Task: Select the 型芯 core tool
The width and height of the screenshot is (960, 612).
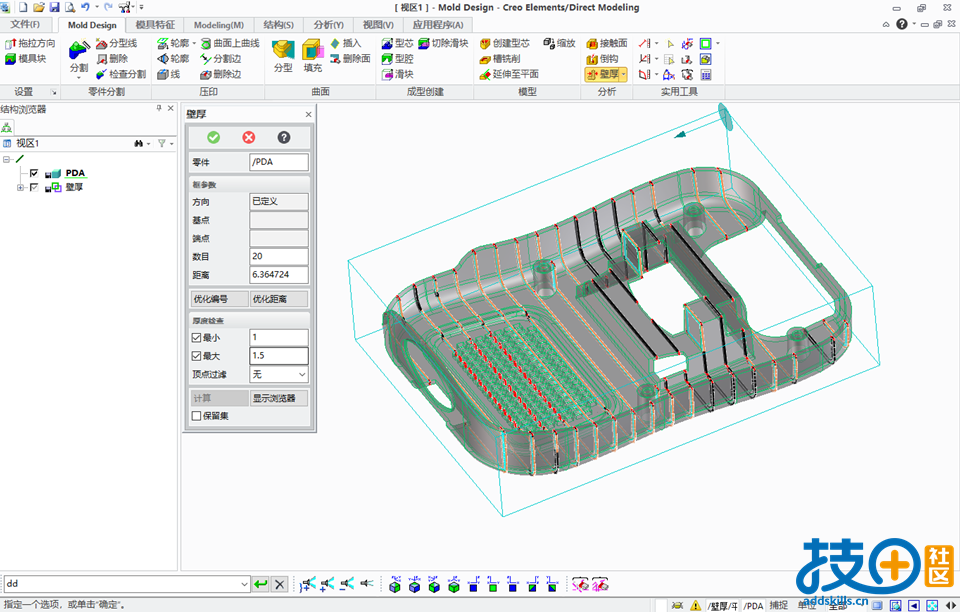Action: tap(398, 43)
